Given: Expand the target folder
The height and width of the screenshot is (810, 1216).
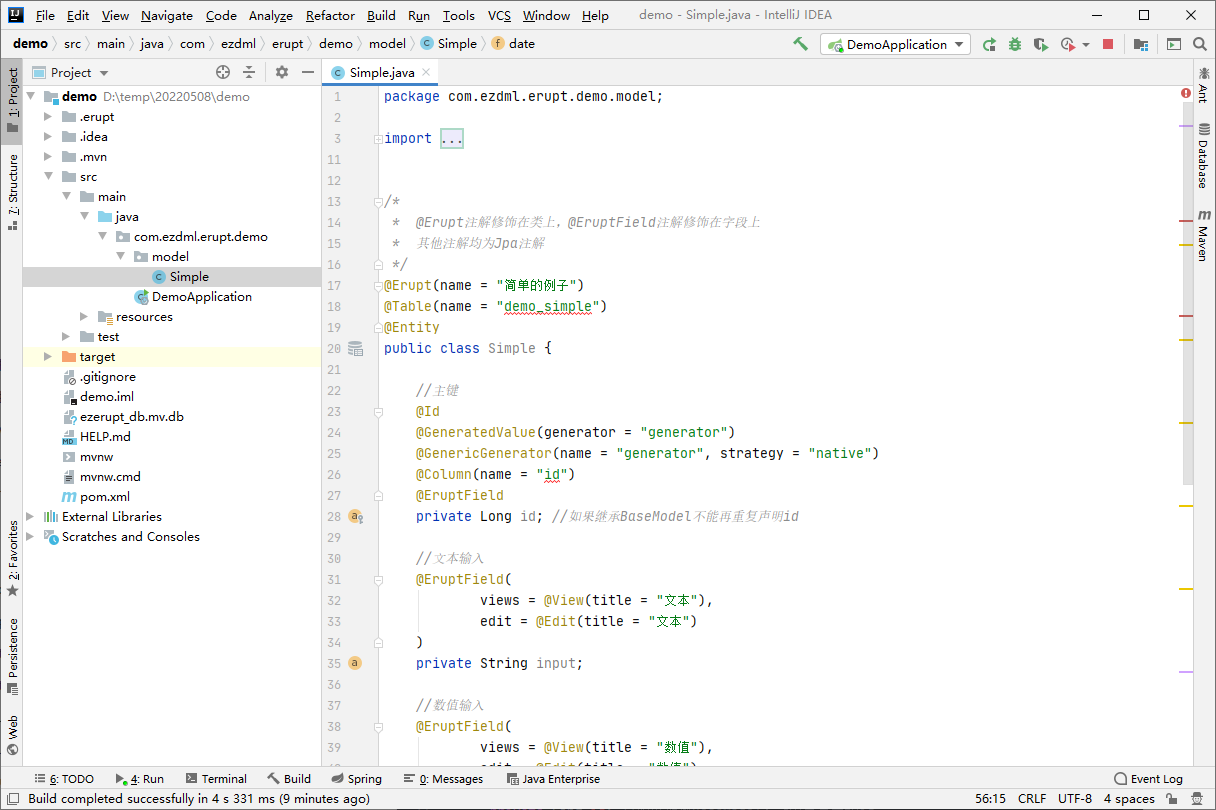Looking at the screenshot, I should (48, 357).
